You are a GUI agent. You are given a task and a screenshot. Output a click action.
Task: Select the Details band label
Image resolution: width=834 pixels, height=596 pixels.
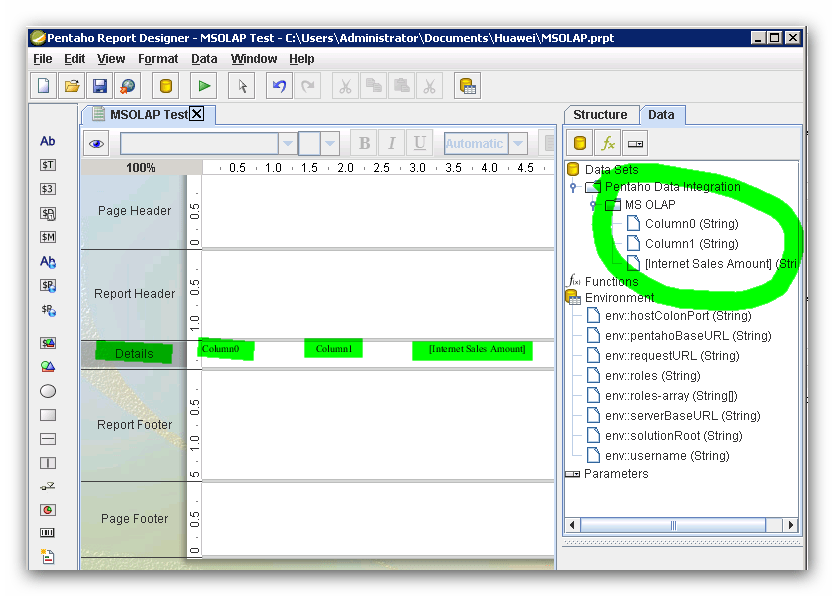pyautogui.click(x=134, y=354)
